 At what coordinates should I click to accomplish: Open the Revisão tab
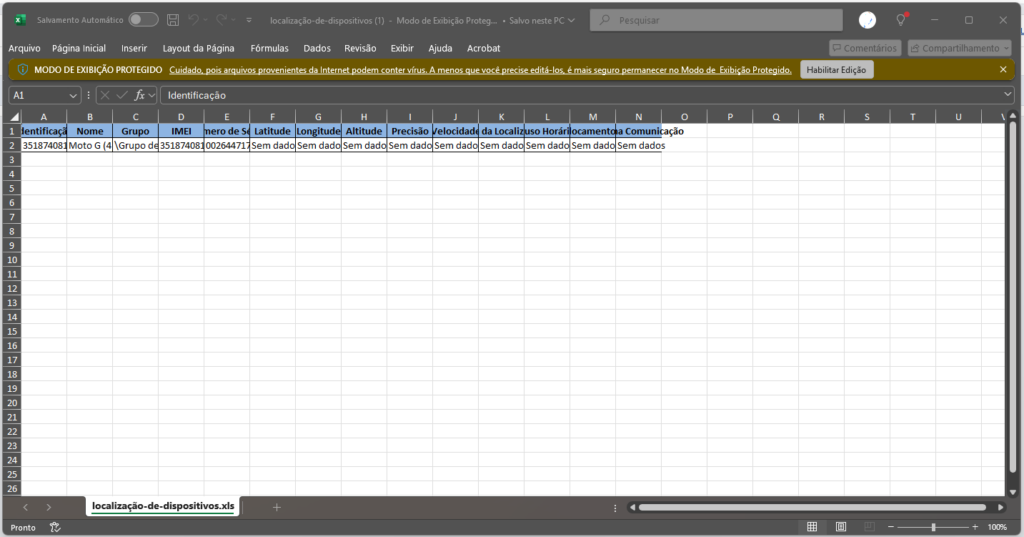[360, 48]
